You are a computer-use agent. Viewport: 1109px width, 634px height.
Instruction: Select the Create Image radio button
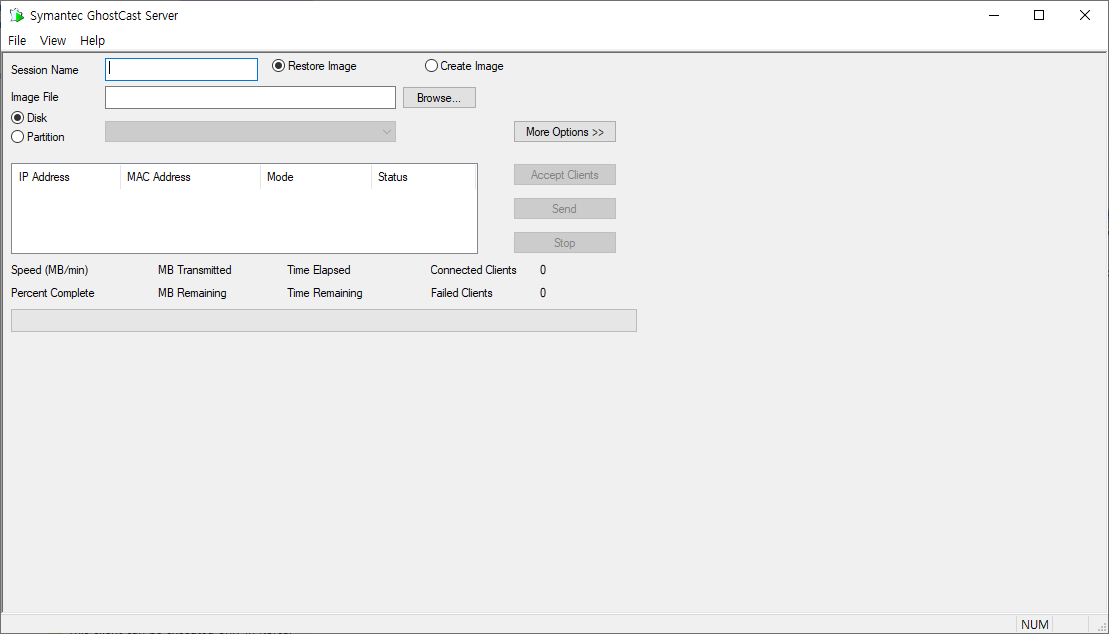(464, 66)
